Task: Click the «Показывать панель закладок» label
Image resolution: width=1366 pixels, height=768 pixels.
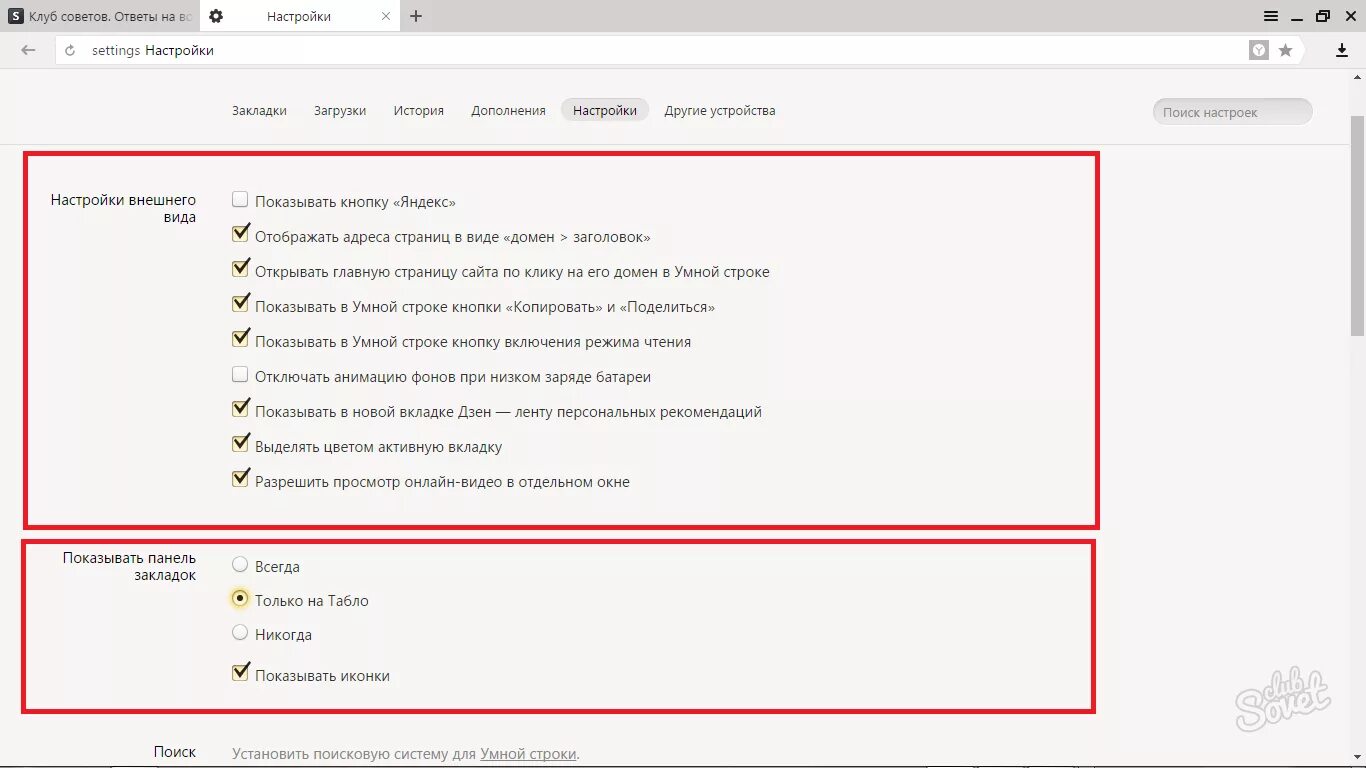Action: pyautogui.click(x=130, y=566)
